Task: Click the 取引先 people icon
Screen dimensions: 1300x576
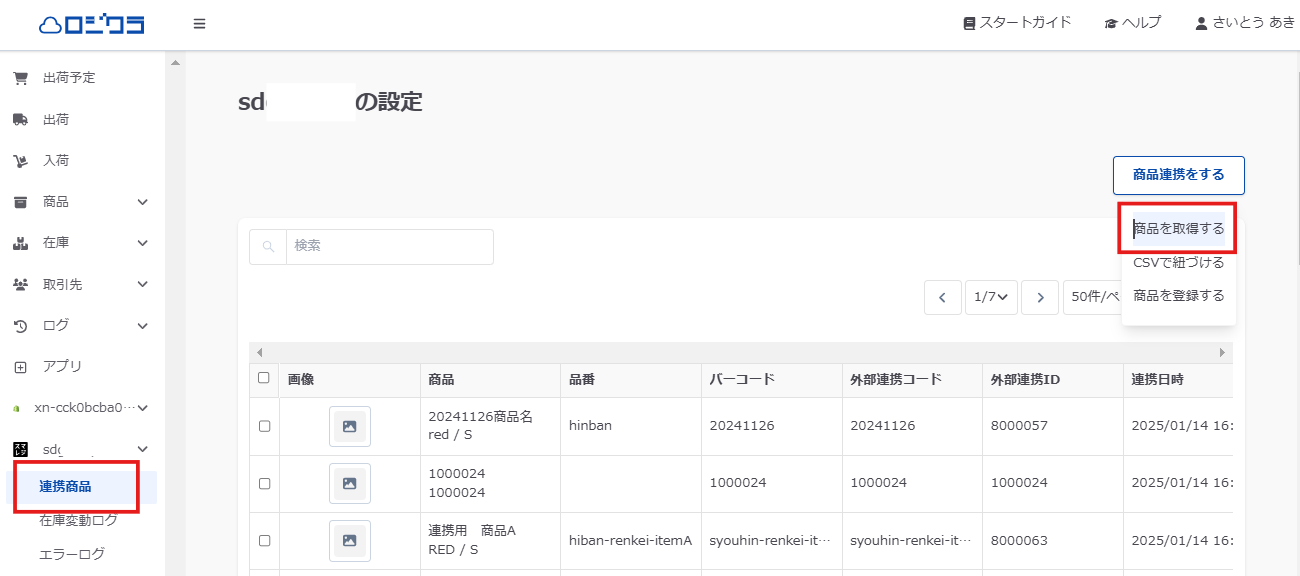Action: [x=20, y=285]
